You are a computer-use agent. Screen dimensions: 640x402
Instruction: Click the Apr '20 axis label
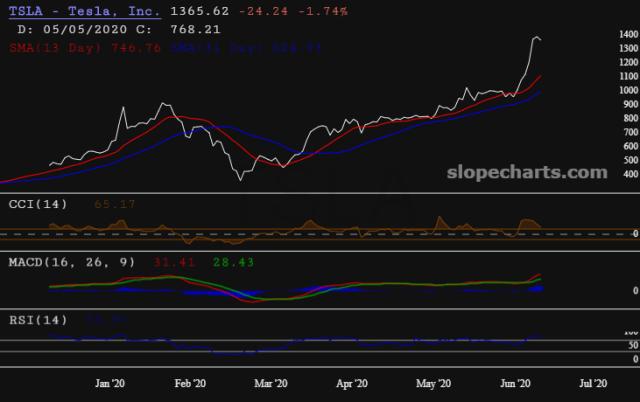352,383
